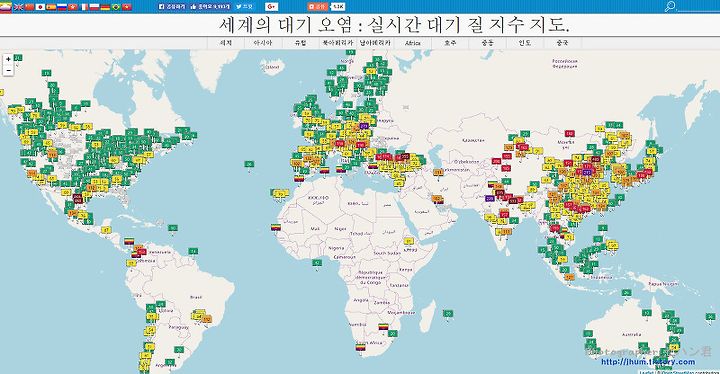Click the green marker near Papua New Guinea

(x=626, y=293)
